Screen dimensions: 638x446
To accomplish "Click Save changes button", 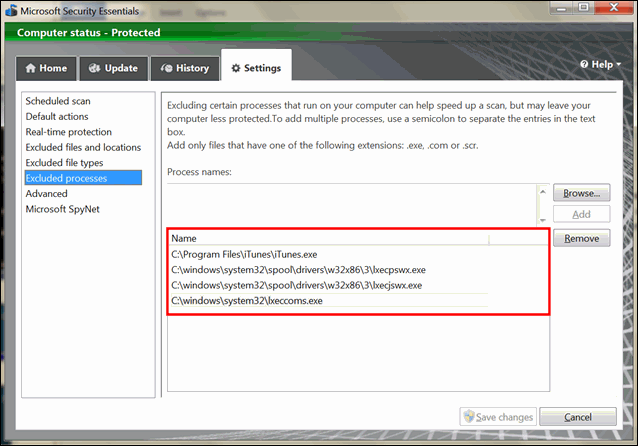I will pyautogui.click(x=498, y=417).
